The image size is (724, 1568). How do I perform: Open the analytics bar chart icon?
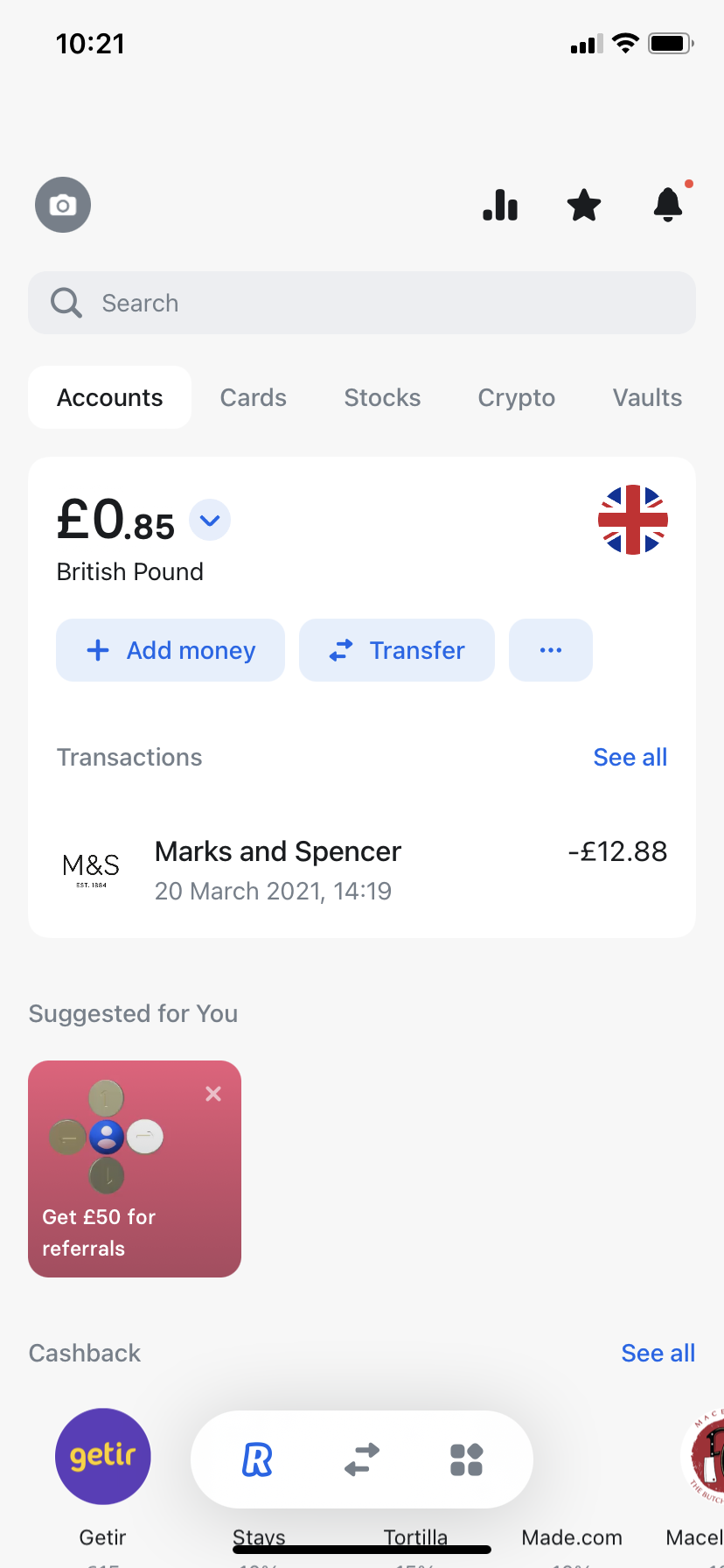pos(500,206)
